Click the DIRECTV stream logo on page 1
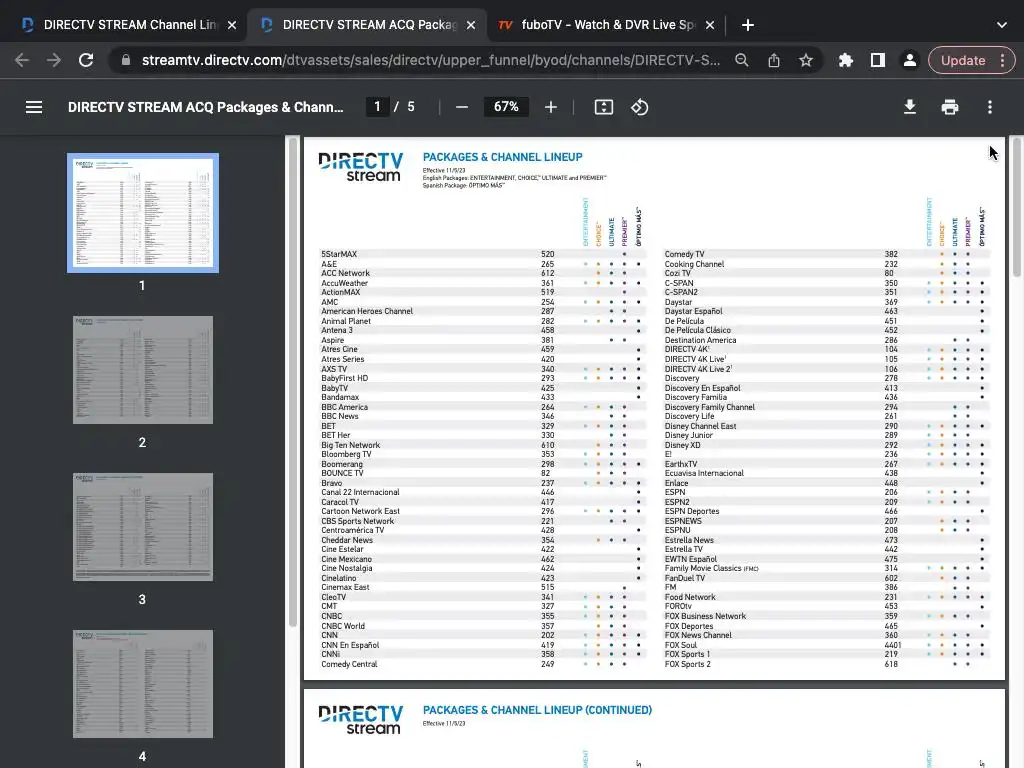 [x=360, y=167]
